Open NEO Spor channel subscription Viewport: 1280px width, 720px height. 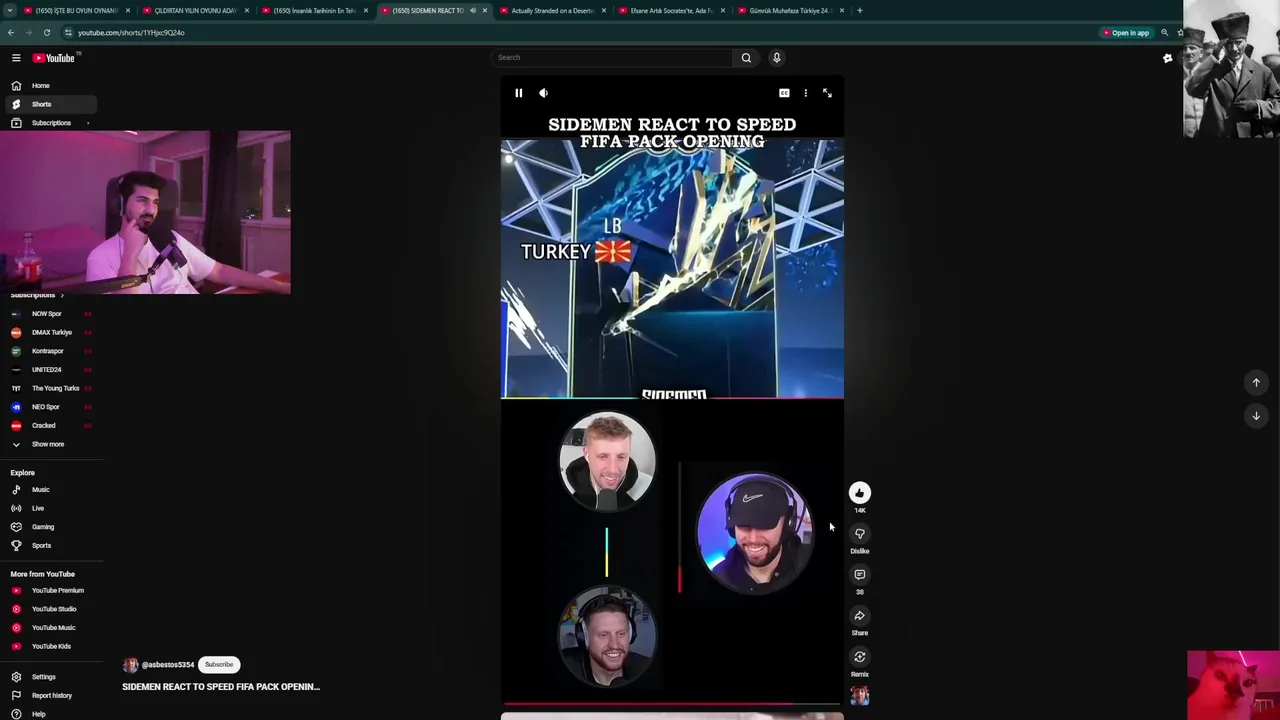50,407
